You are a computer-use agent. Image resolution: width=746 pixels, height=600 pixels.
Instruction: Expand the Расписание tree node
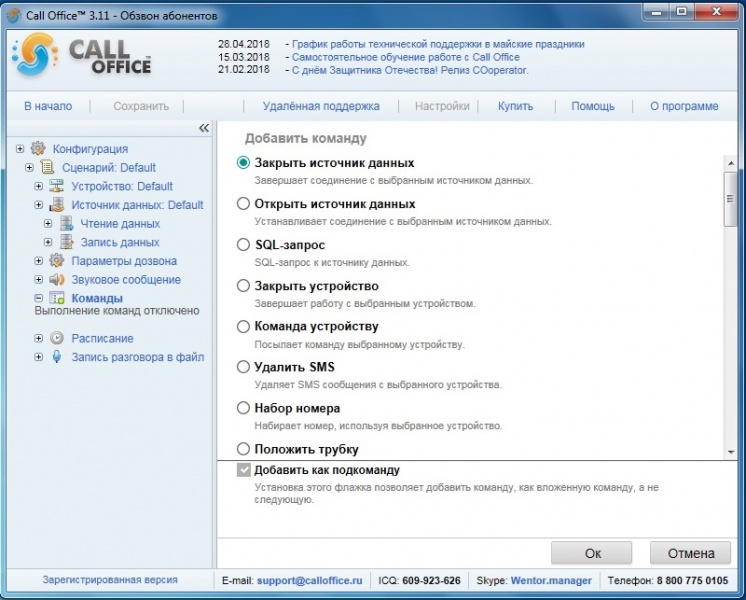pos(39,338)
